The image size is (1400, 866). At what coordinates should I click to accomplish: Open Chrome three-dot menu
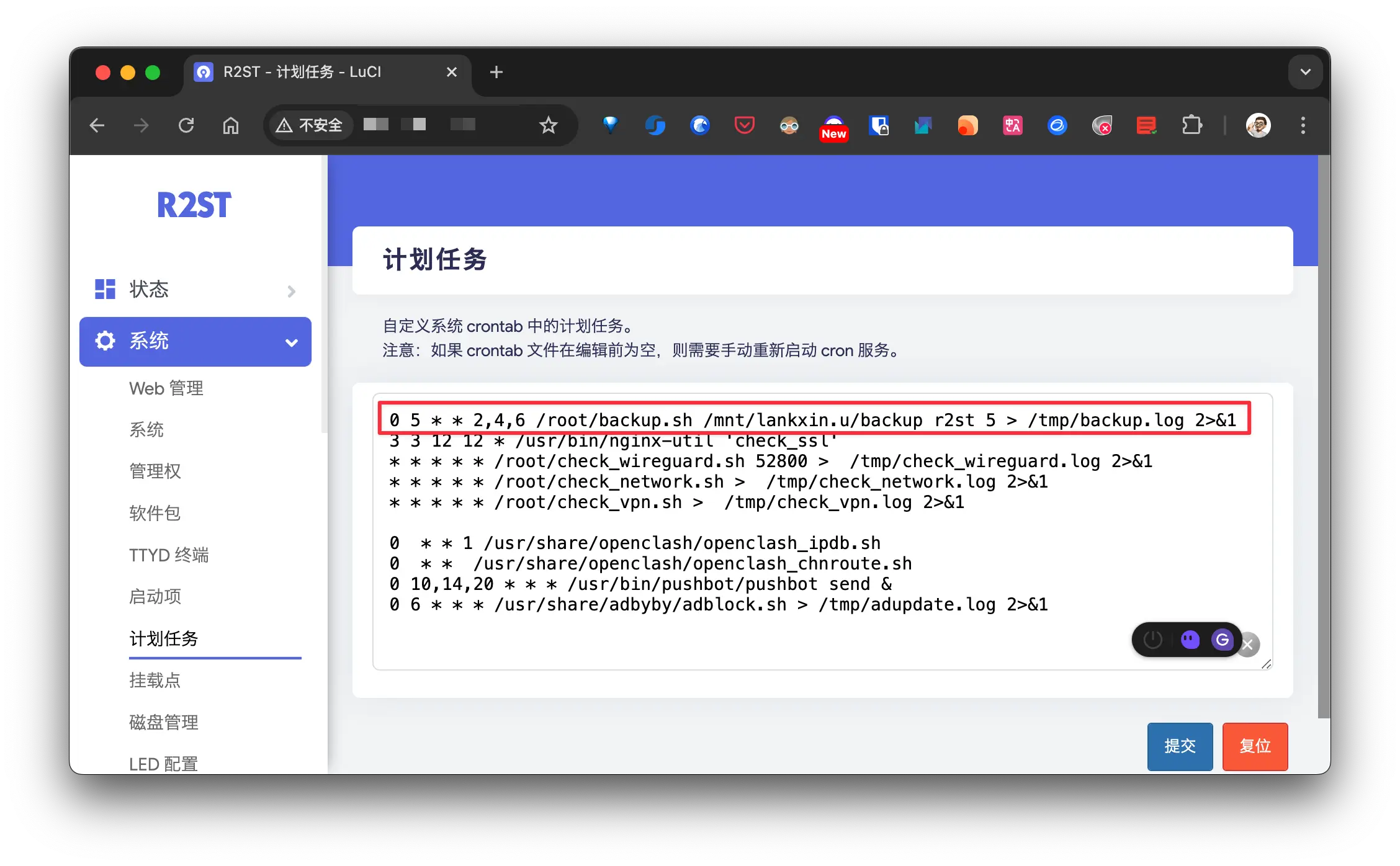tap(1303, 125)
